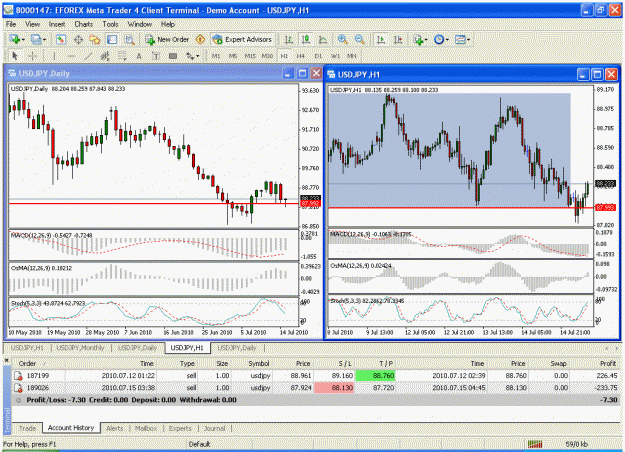Toggle the M15 timeframe button
This screenshot has width=625, height=452.
250,56
